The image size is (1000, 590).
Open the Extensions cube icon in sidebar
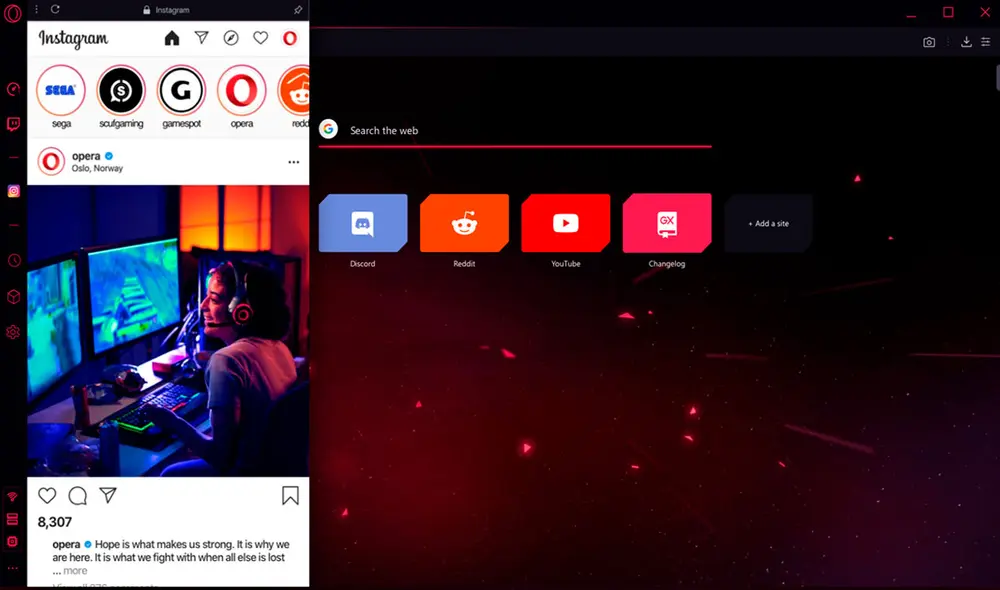pos(13,297)
